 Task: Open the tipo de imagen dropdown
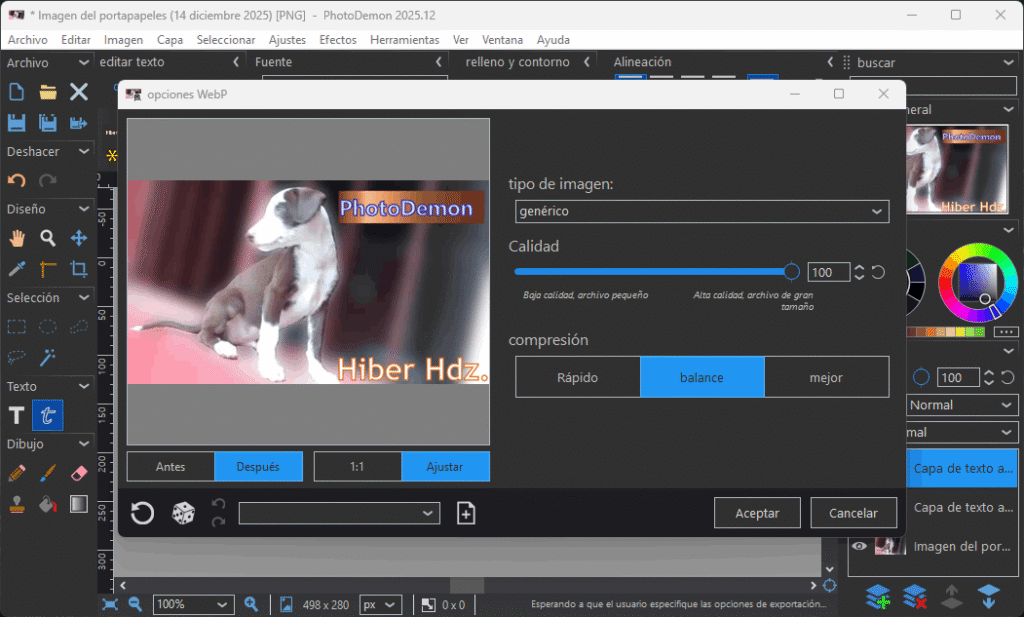tap(701, 212)
